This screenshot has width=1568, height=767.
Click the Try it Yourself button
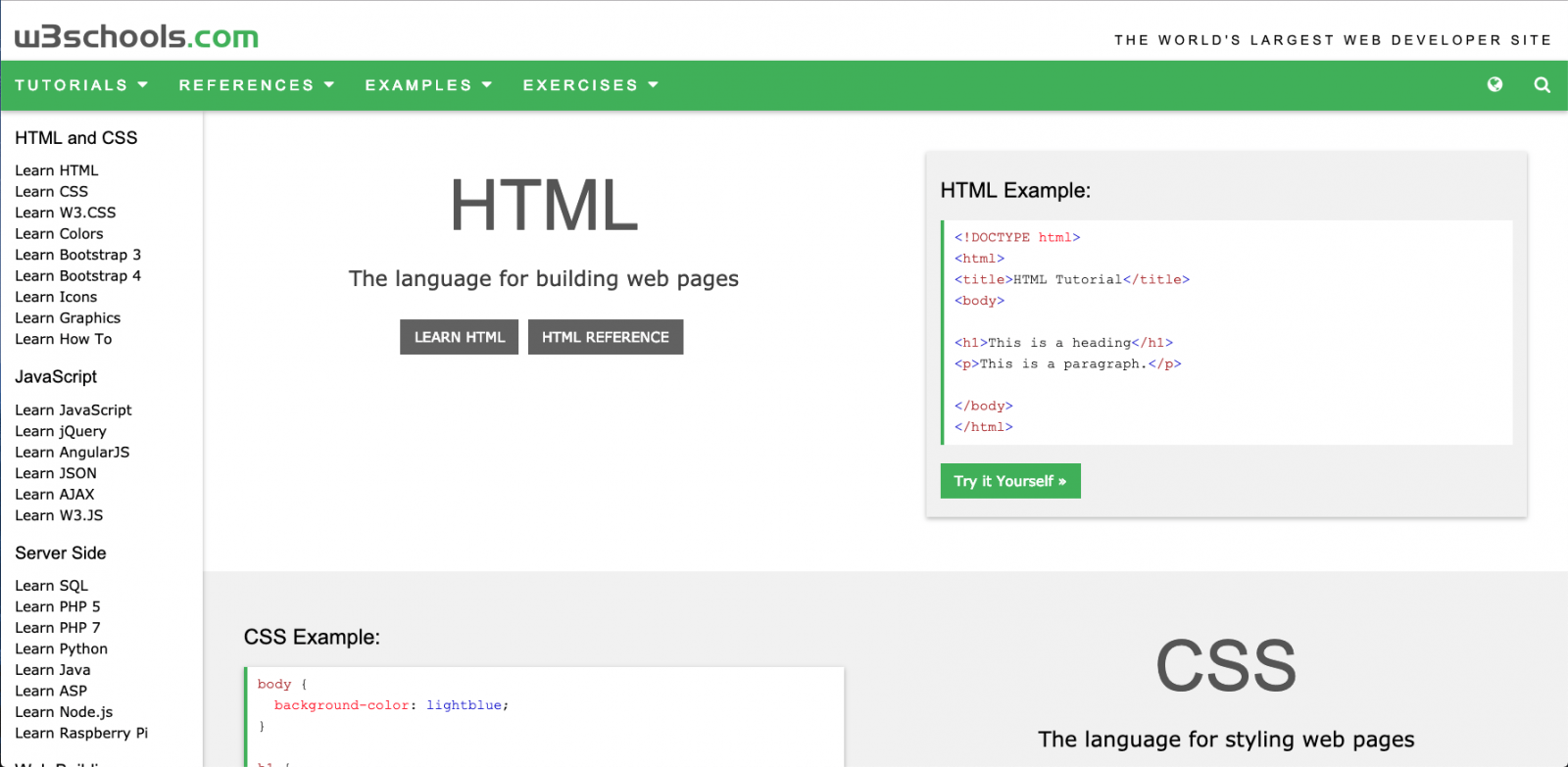tap(1010, 481)
